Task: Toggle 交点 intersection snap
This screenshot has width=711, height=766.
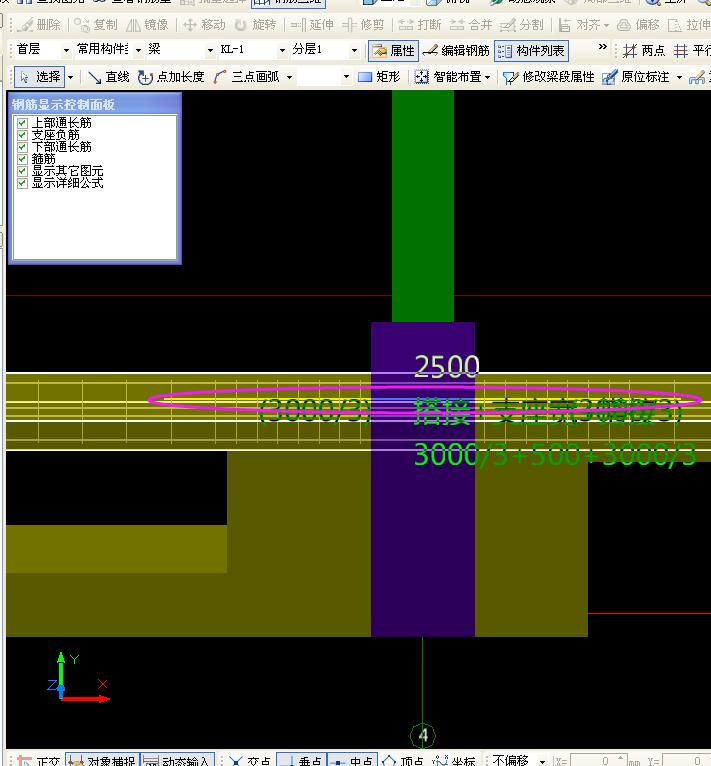Action: pos(250,761)
